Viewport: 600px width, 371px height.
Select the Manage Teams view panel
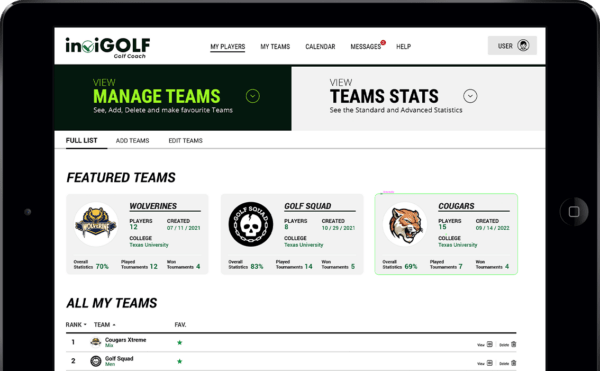[x=173, y=98]
